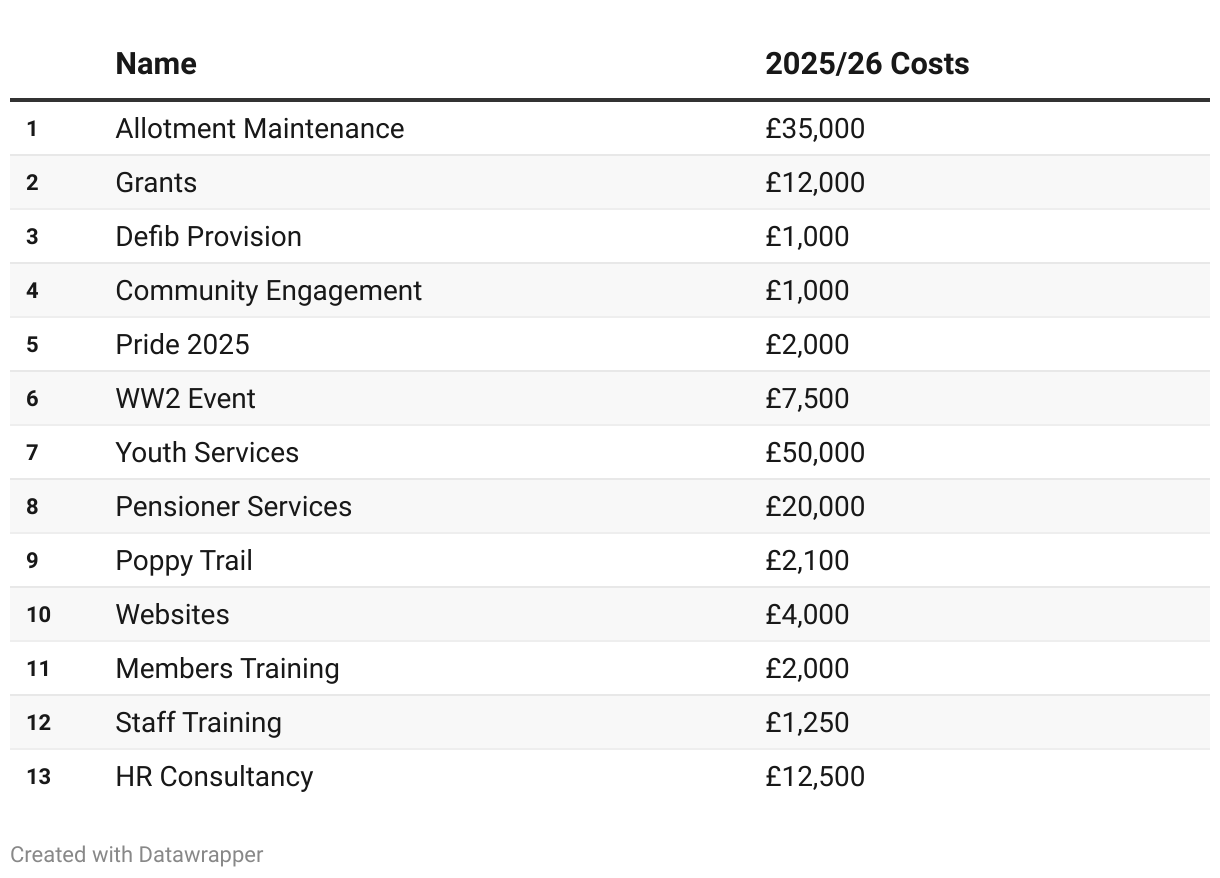Select the Pride 2025 row name
The image size is (1220, 878).
(182, 345)
